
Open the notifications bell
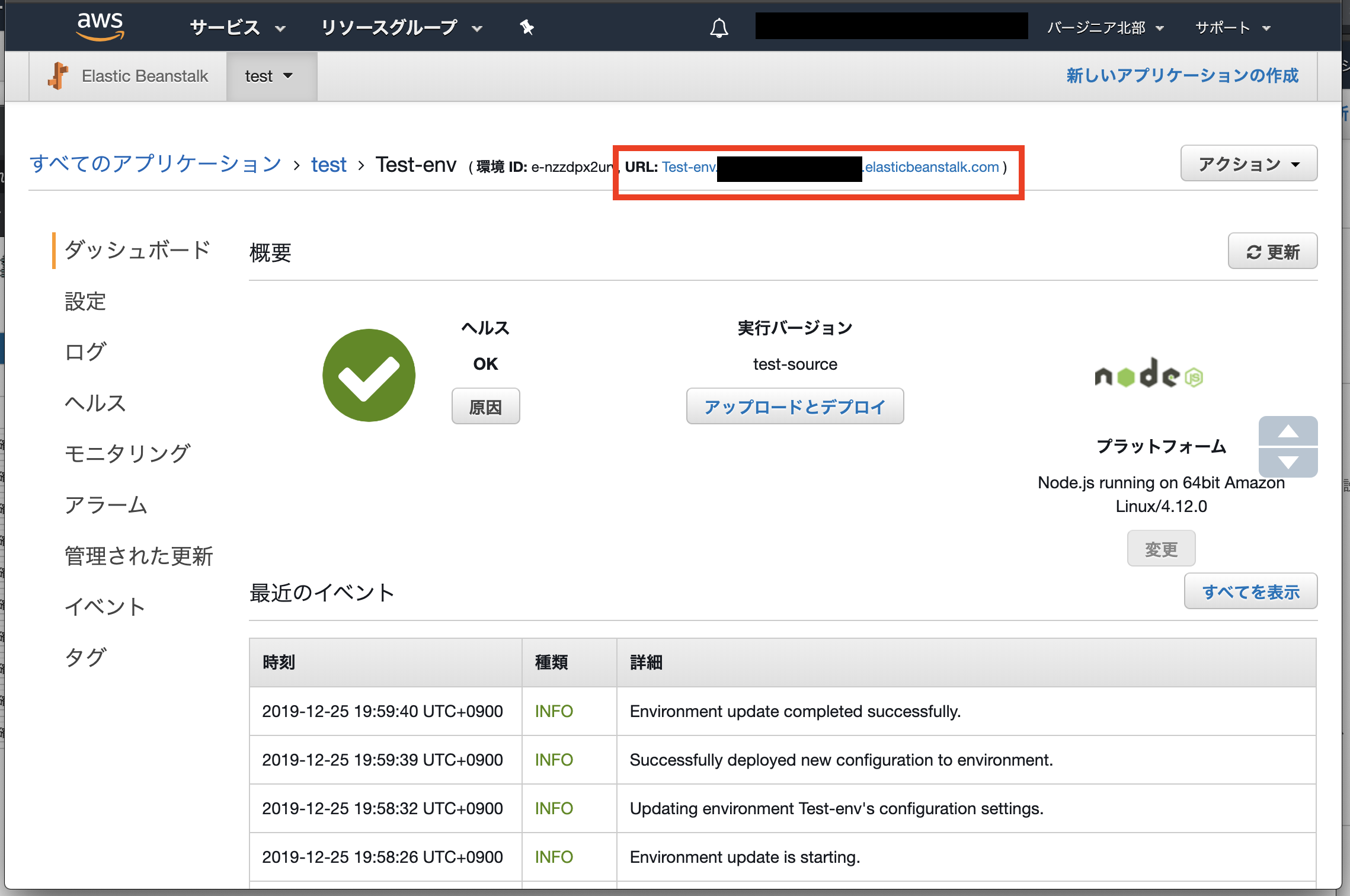coord(719,28)
